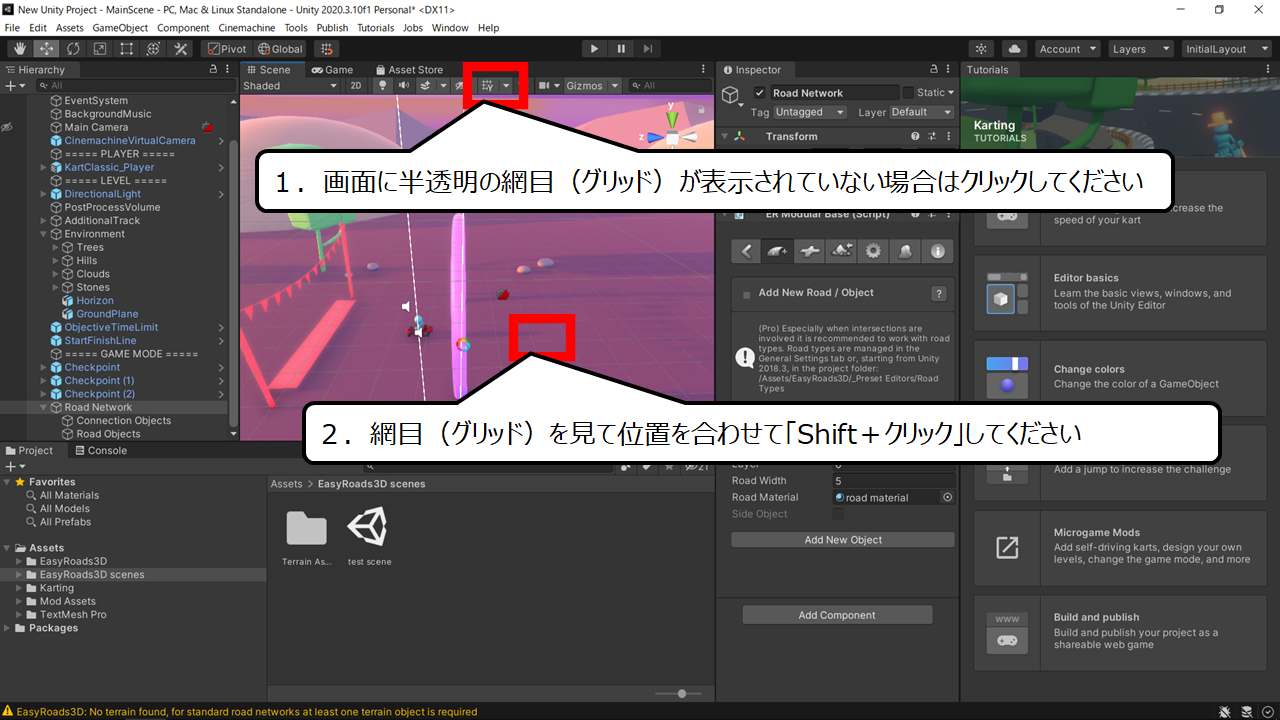
Task: Open Transform component help icon
Action: point(915,136)
